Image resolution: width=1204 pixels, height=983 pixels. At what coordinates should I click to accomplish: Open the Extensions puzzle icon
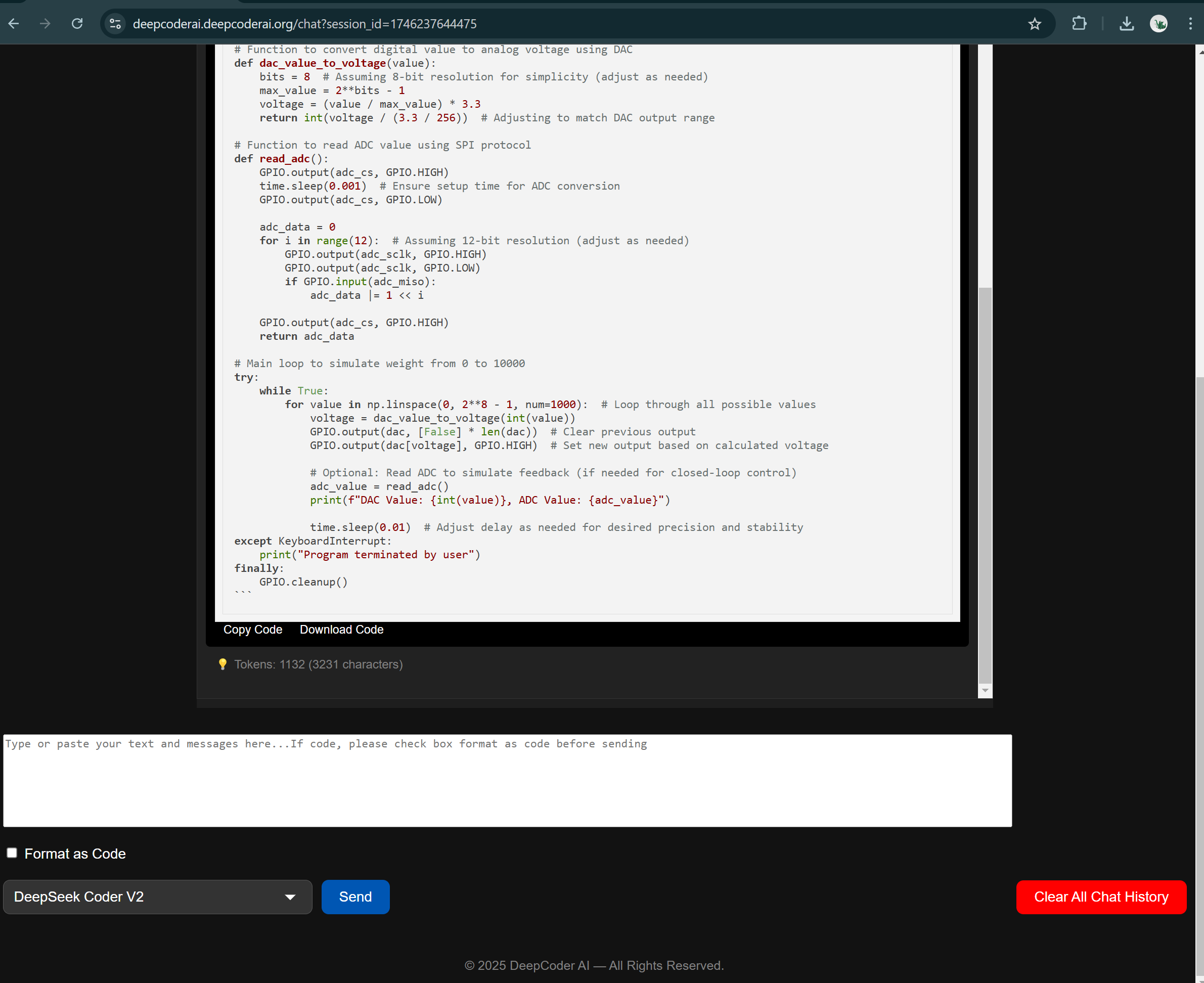pos(1080,24)
